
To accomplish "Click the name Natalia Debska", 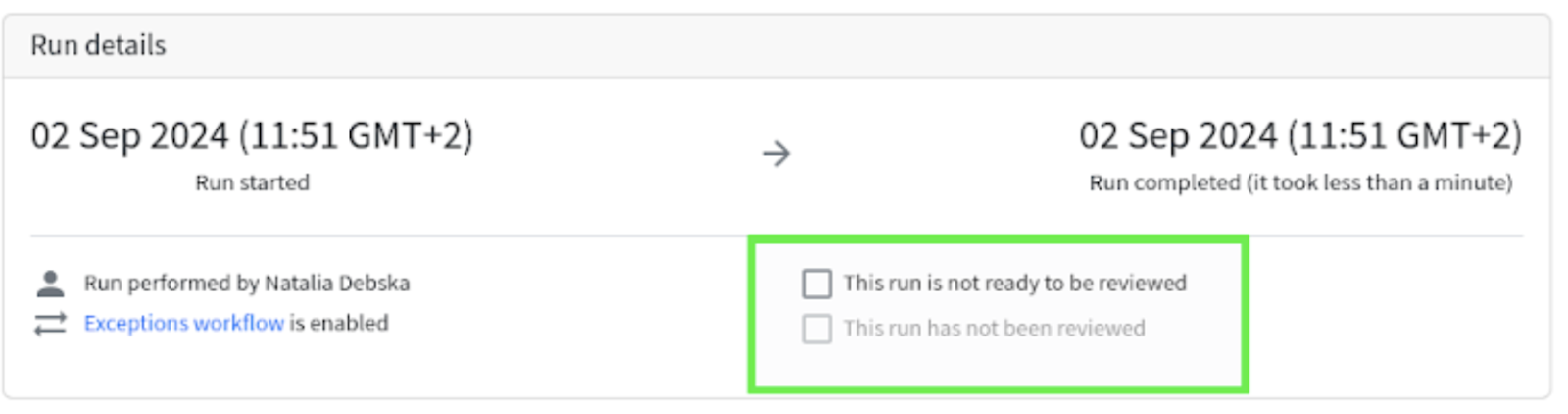I will pos(337,284).
